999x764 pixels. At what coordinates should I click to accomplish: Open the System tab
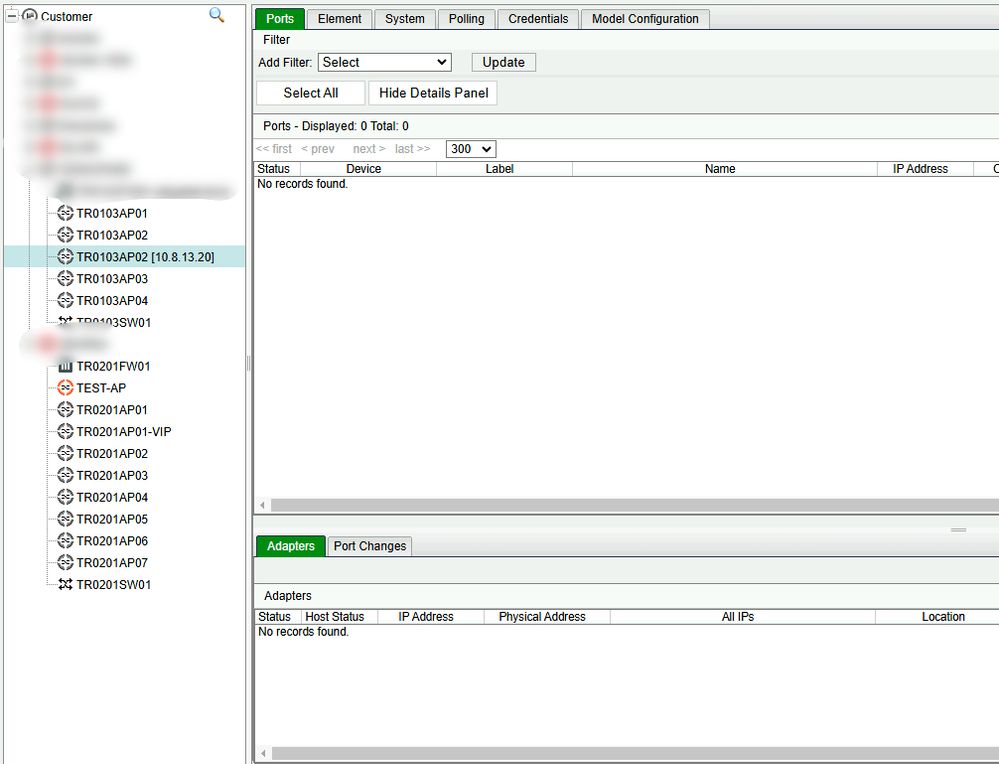click(x=405, y=19)
